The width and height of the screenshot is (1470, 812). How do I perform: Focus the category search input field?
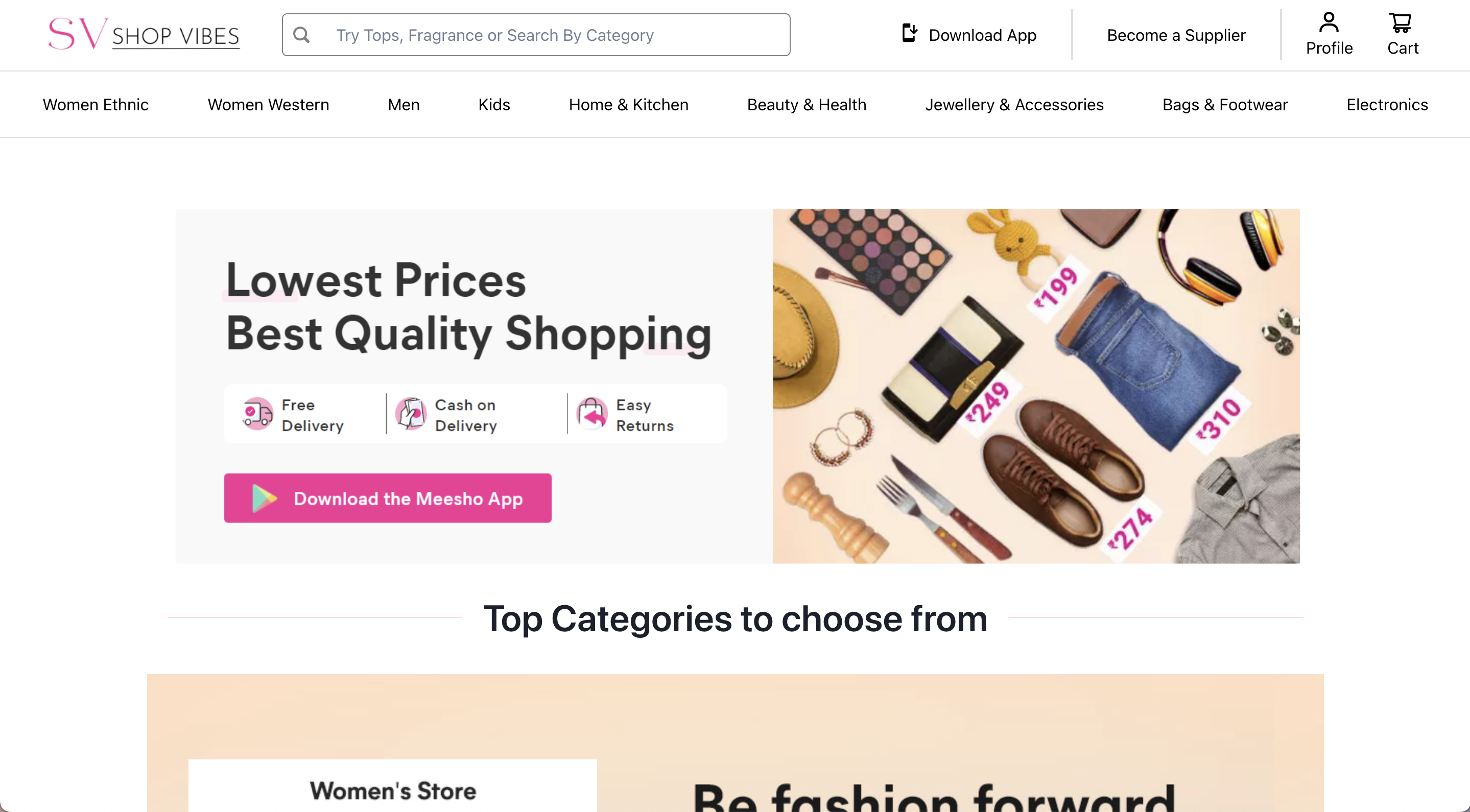coord(536,35)
